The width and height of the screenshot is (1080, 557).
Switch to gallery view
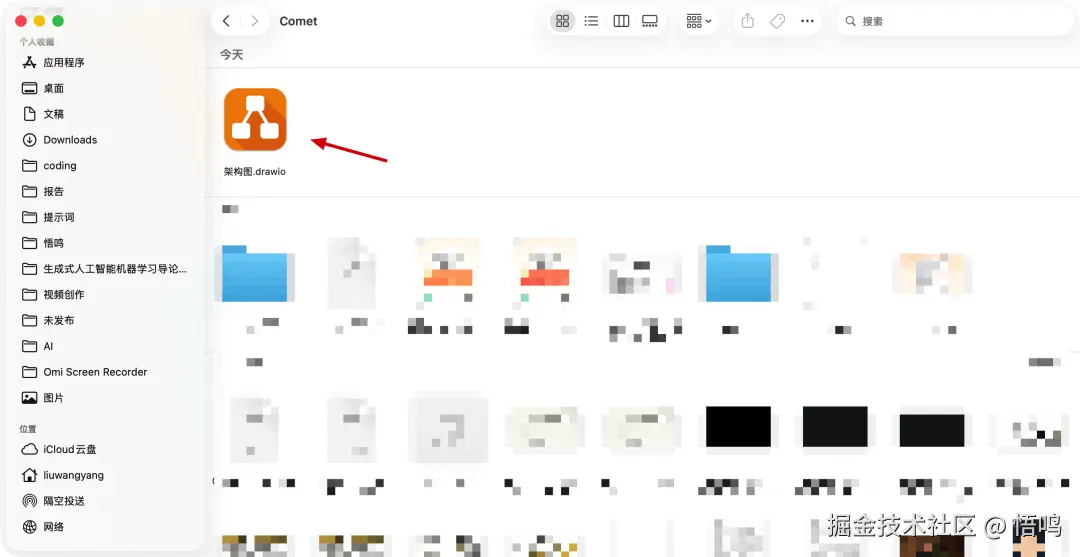pos(650,21)
